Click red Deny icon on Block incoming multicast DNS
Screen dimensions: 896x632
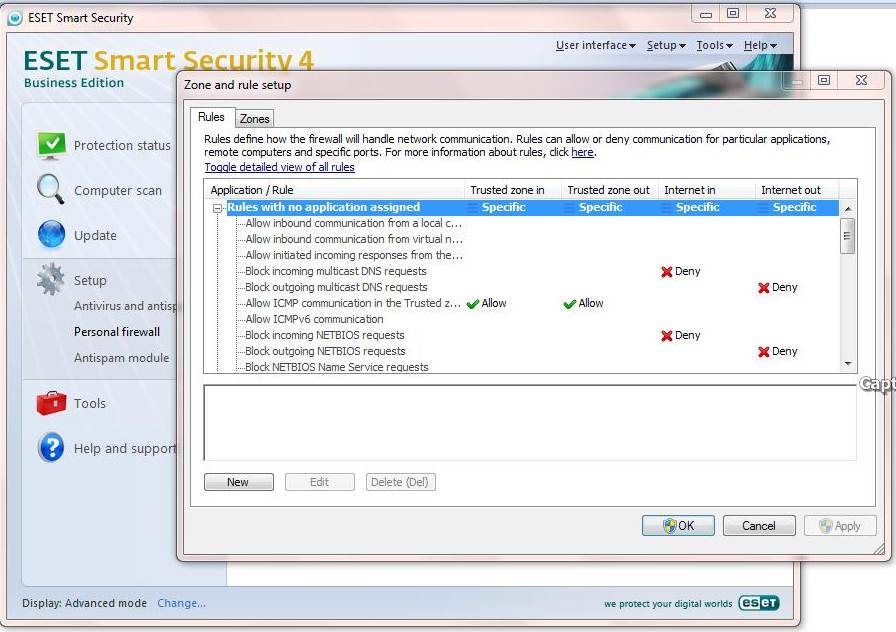click(x=666, y=271)
